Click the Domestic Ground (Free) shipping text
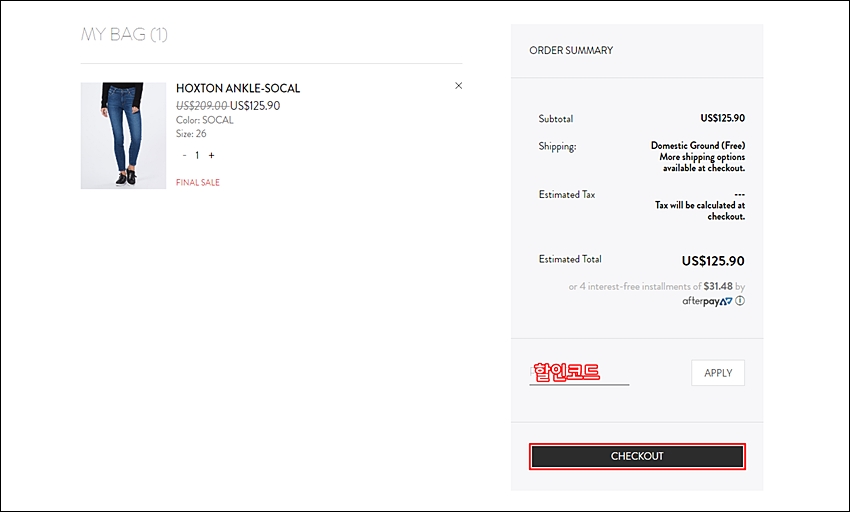 698,145
